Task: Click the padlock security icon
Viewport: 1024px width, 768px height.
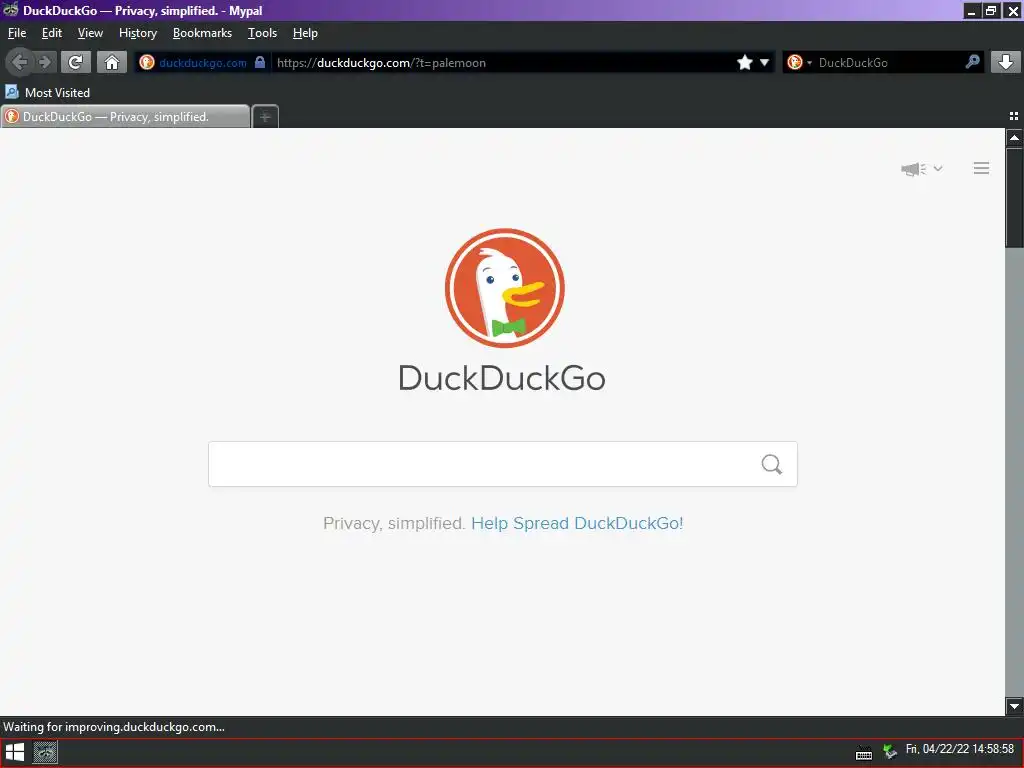Action: (260, 62)
